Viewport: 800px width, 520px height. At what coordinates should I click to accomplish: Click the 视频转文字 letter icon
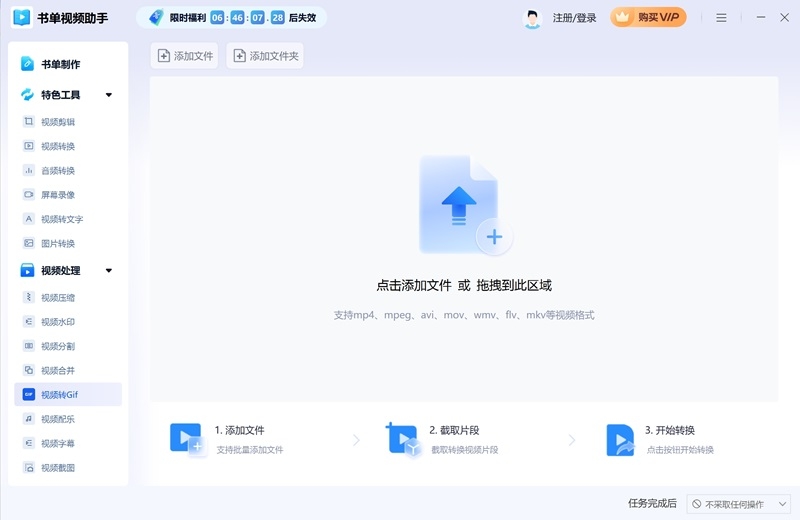pyautogui.click(x=29, y=219)
